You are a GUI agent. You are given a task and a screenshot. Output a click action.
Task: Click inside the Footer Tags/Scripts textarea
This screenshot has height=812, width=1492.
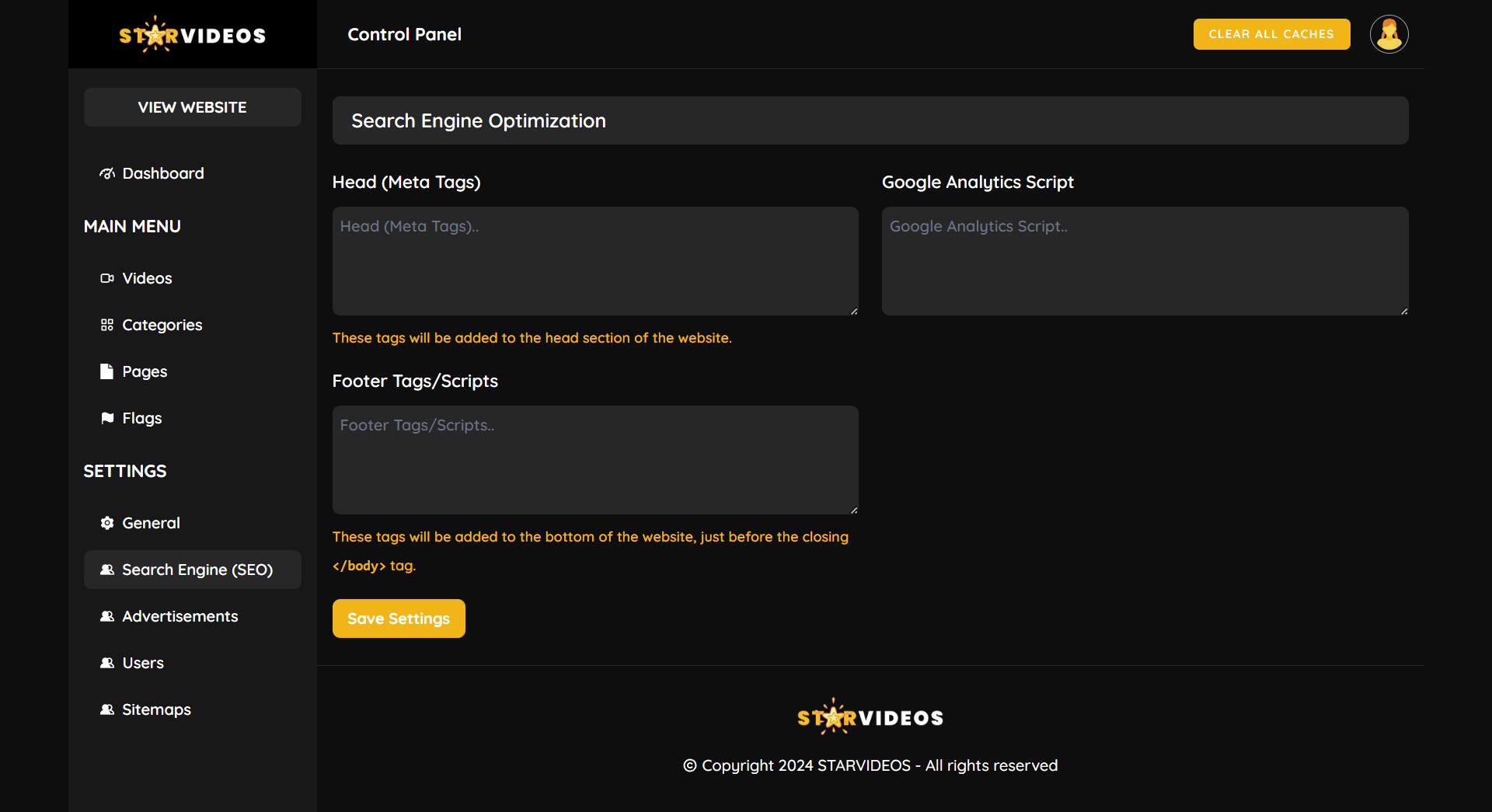(x=594, y=460)
